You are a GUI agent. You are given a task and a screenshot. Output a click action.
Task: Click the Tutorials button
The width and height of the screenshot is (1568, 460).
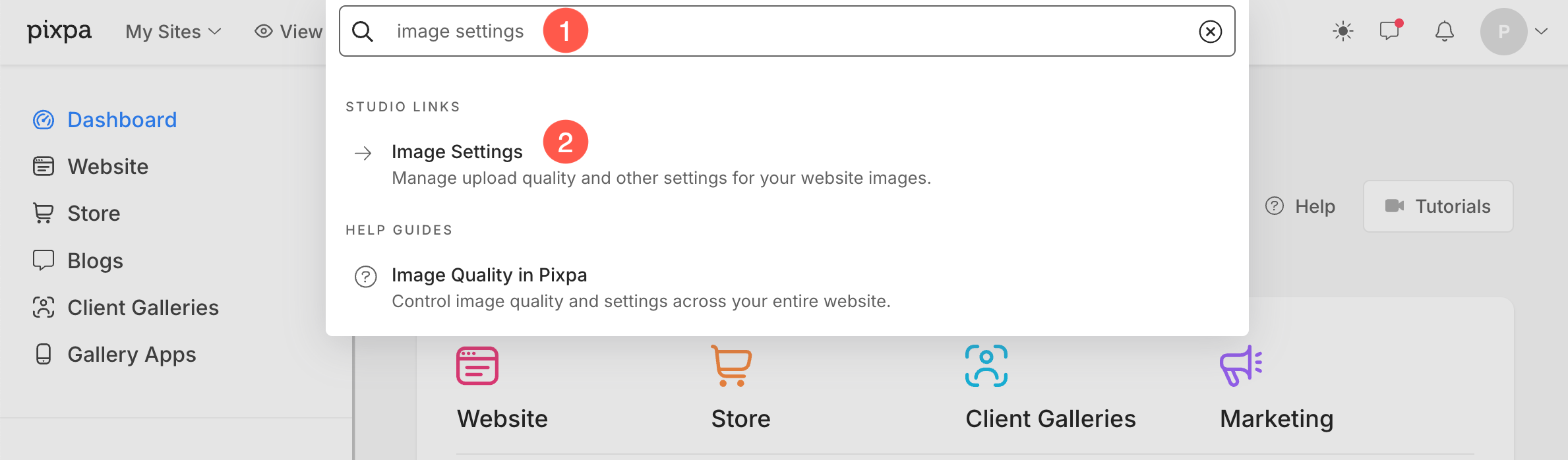click(1438, 206)
